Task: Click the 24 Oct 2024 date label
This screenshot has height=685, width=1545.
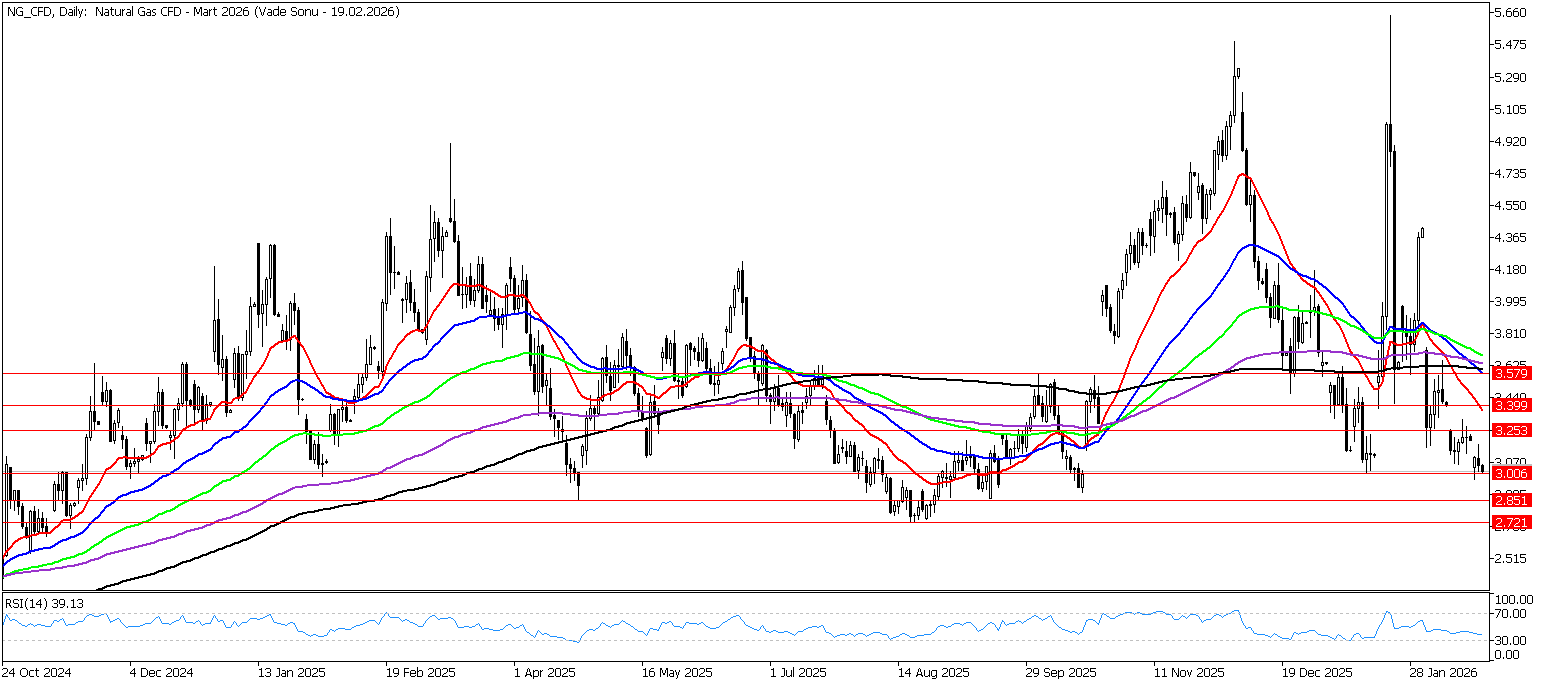Action: point(35,673)
